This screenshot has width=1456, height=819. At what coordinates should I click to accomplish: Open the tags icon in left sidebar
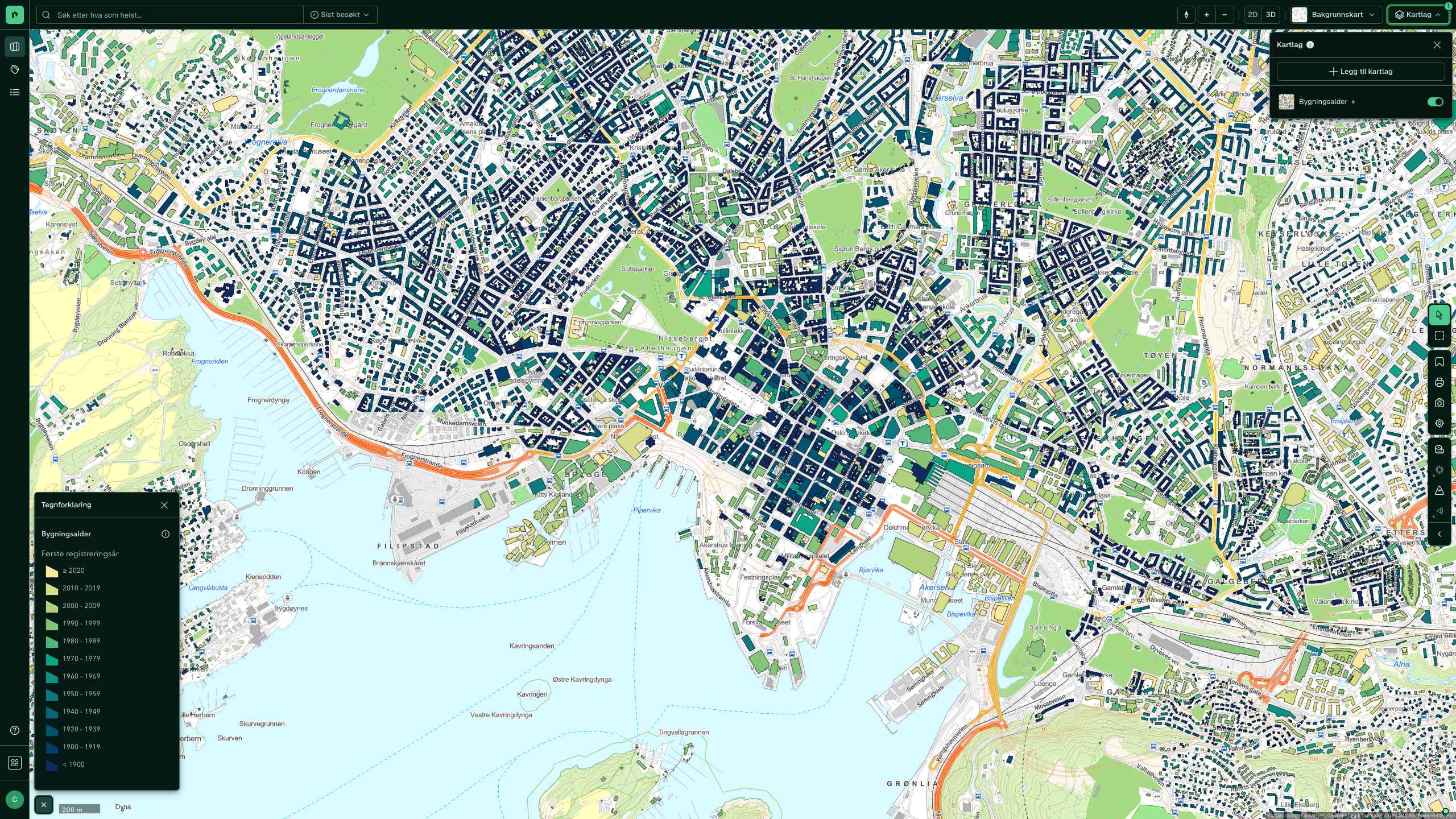15,69
